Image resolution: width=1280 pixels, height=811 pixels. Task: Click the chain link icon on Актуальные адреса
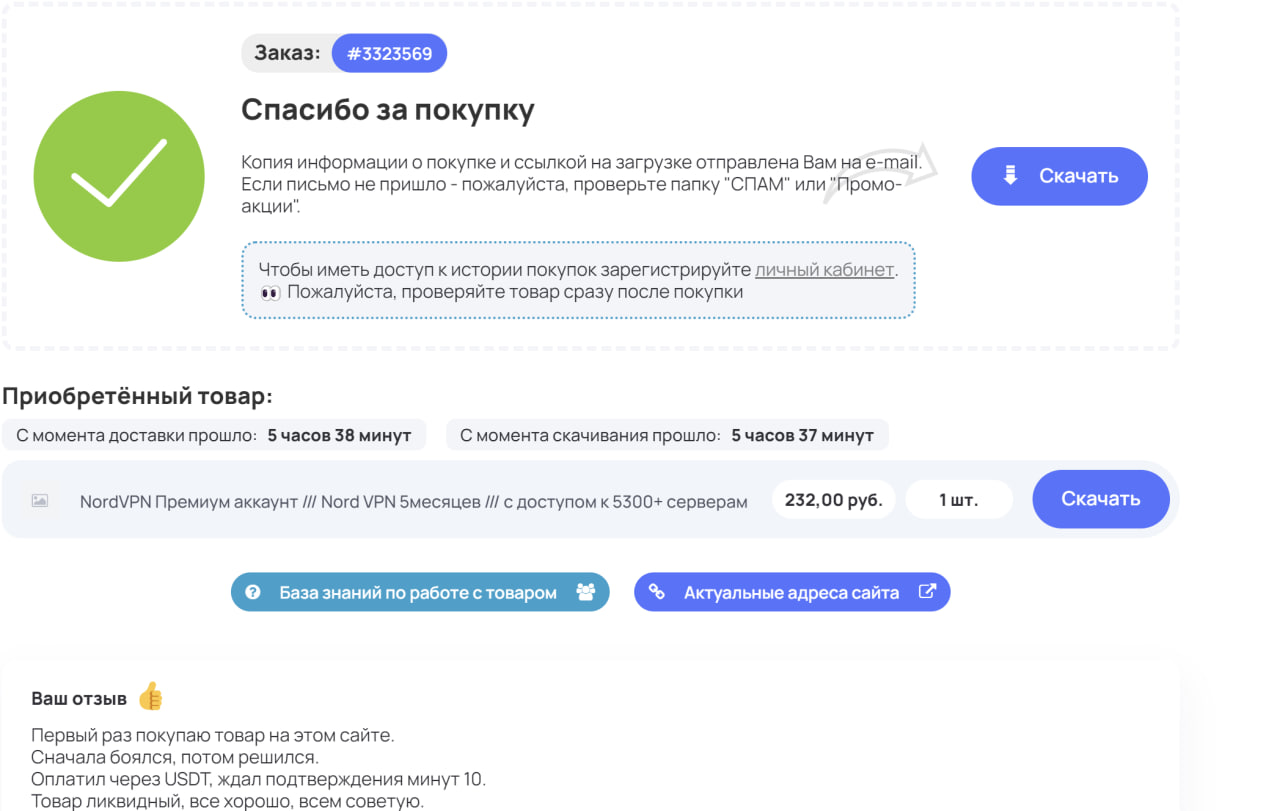point(657,592)
